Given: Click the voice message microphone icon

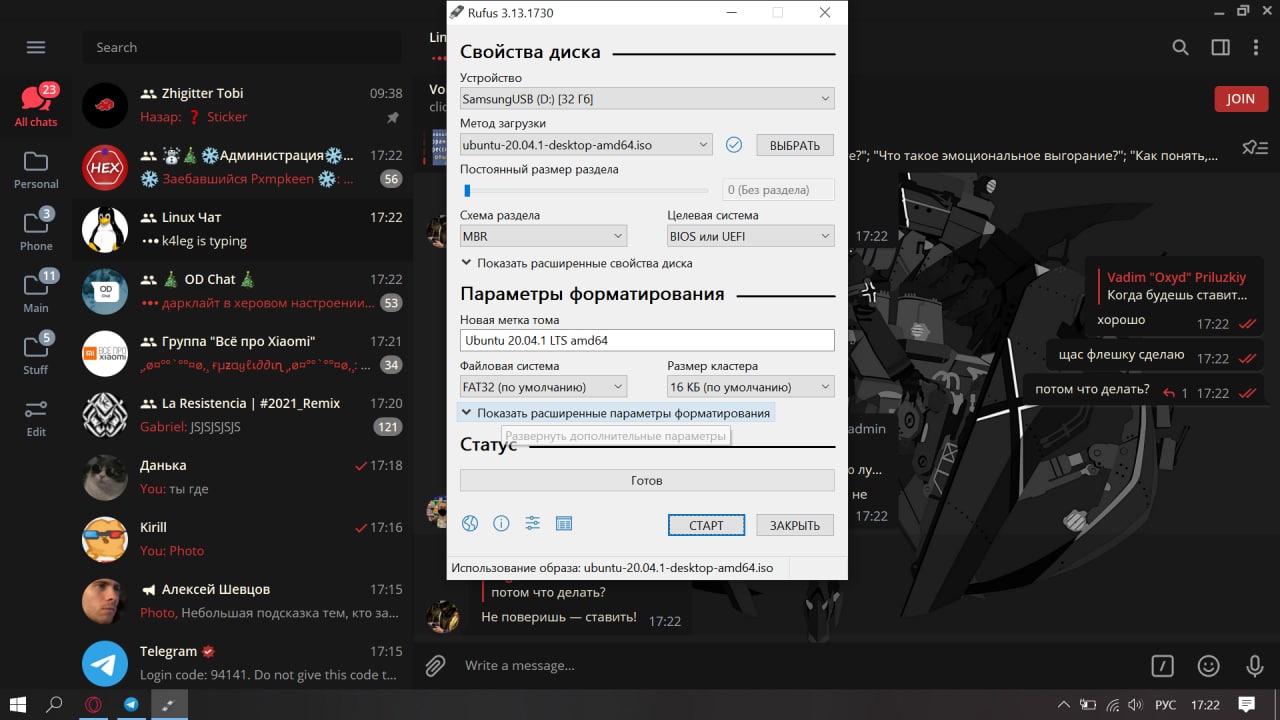Looking at the screenshot, I should click(1255, 665).
